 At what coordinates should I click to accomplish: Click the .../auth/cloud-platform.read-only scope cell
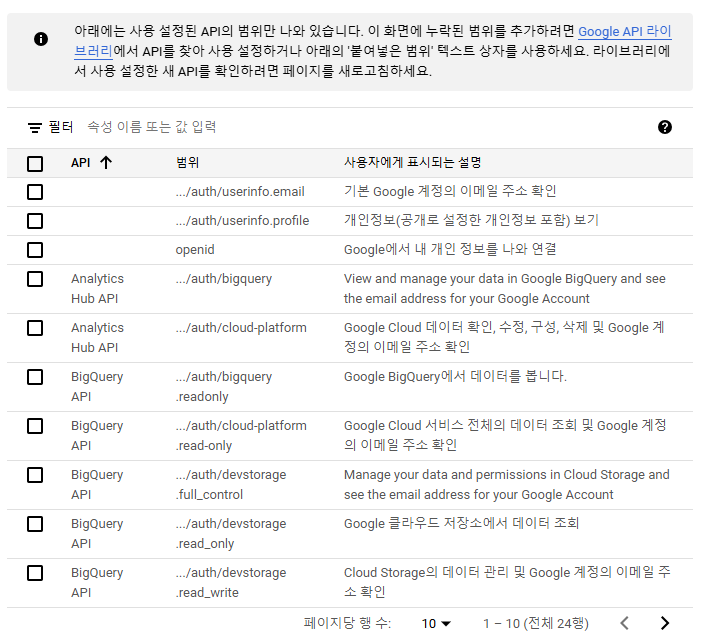[x=241, y=436]
